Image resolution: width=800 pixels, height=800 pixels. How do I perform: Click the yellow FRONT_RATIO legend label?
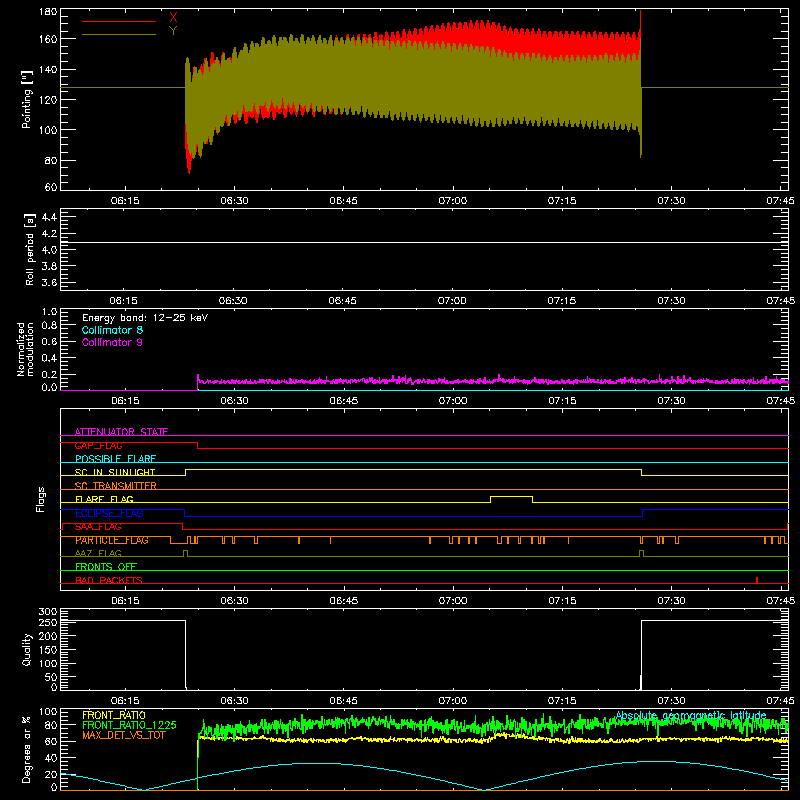coord(114,715)
